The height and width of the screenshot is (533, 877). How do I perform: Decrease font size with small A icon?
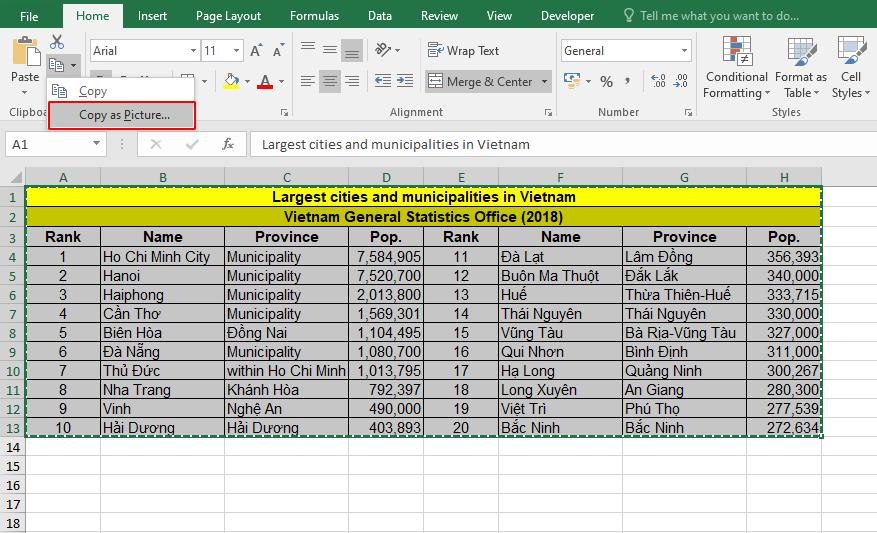[279, 50]
